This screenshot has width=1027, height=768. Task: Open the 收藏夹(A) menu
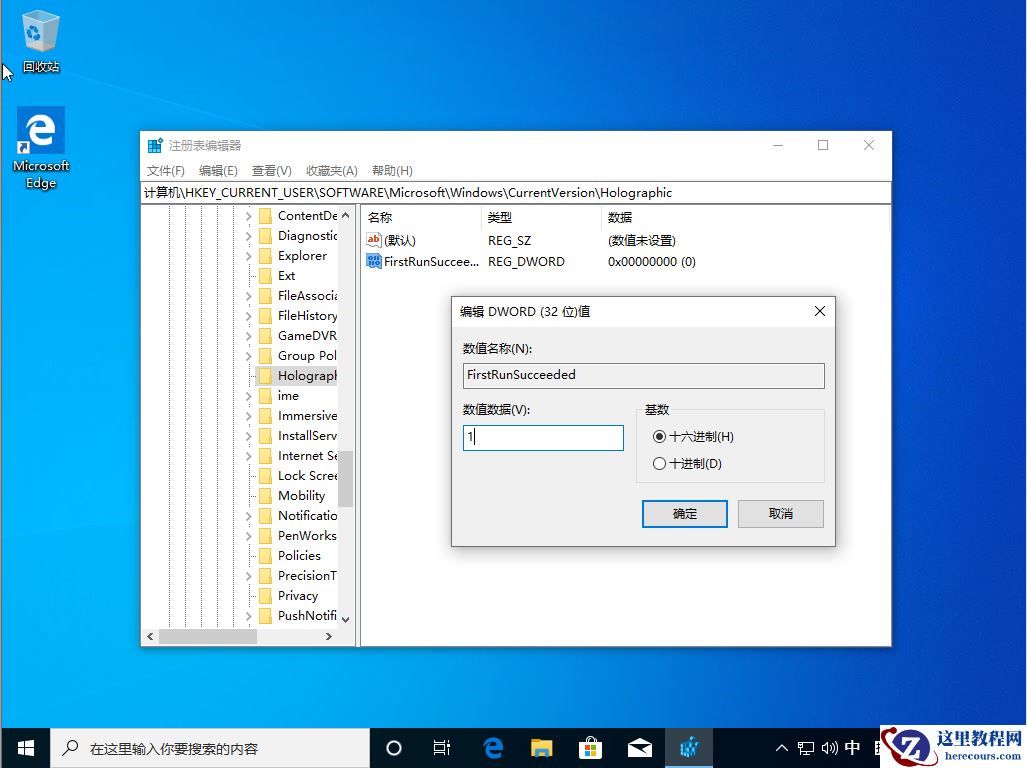pyautogui.click(x=331, y=170)
